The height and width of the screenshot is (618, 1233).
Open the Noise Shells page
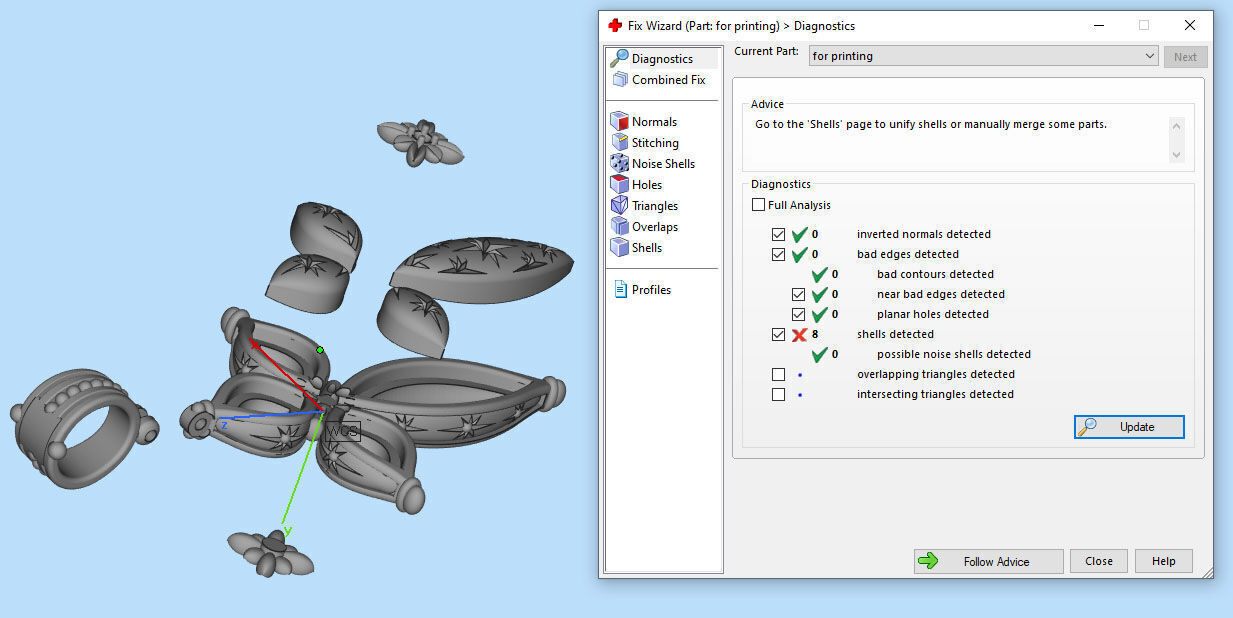663,164
